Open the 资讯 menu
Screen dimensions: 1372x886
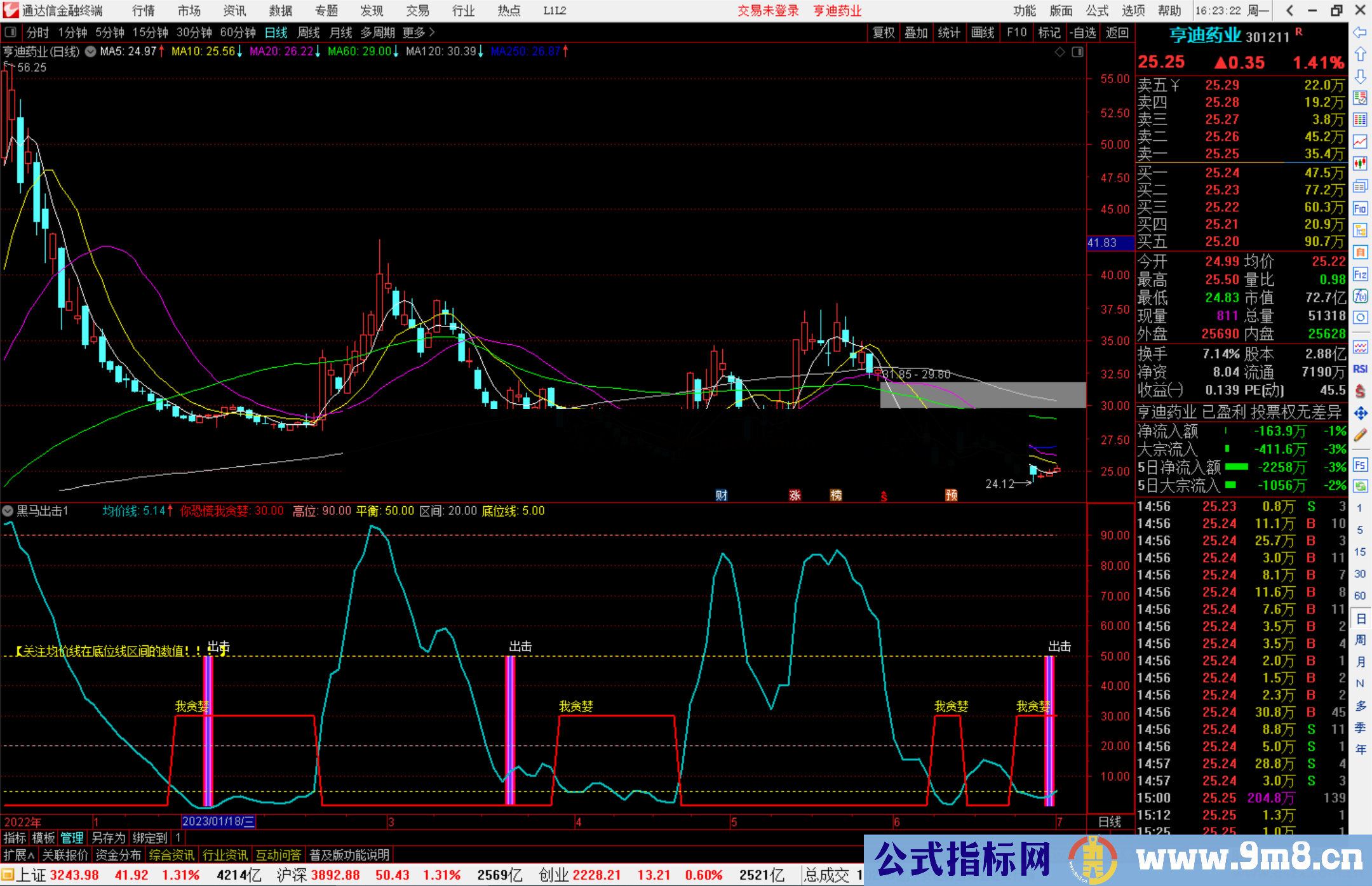234,11
